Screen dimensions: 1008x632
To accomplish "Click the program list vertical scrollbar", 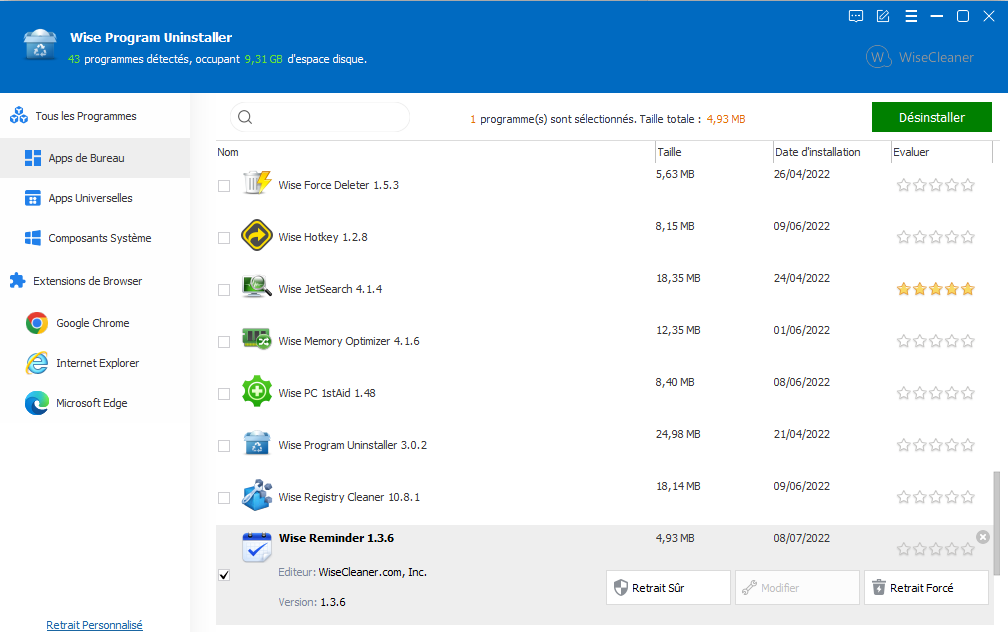I will click(x=996, y=523).
